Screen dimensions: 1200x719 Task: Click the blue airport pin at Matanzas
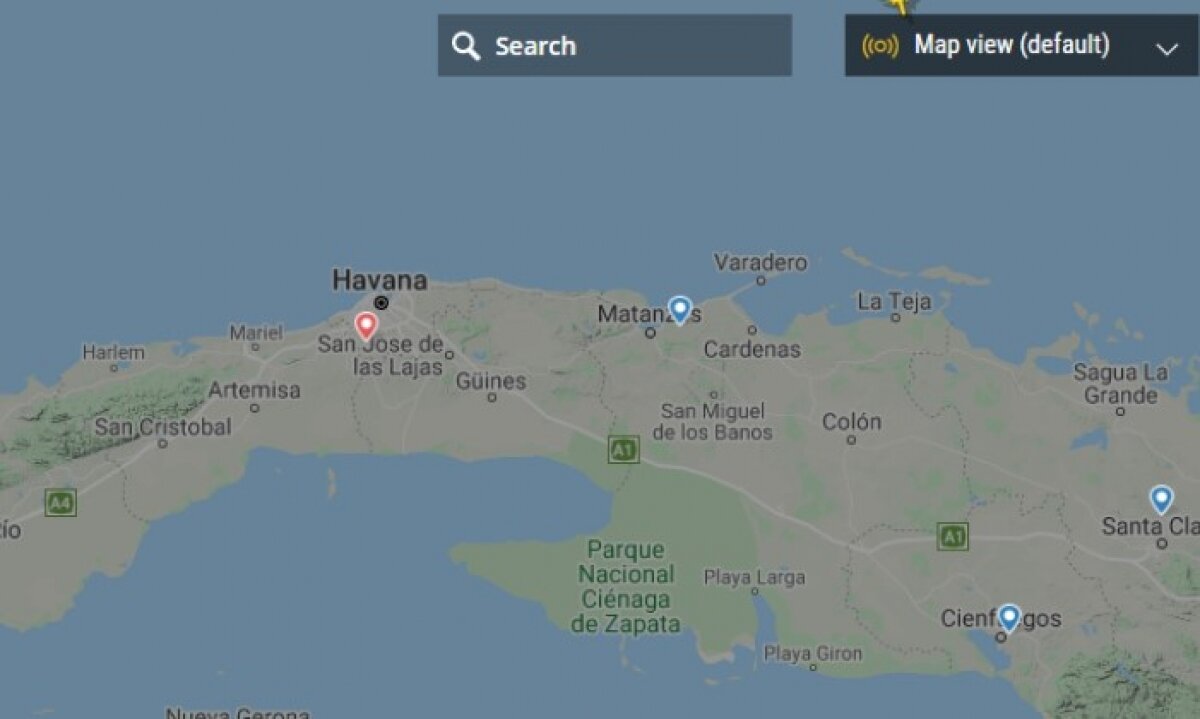pos(680,310)
